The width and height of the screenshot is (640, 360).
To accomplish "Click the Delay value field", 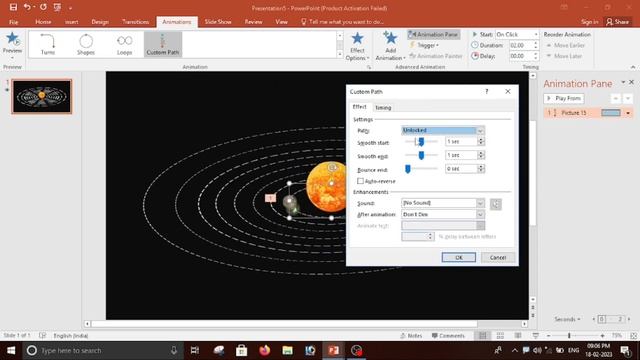I will [x=520, y=56].
